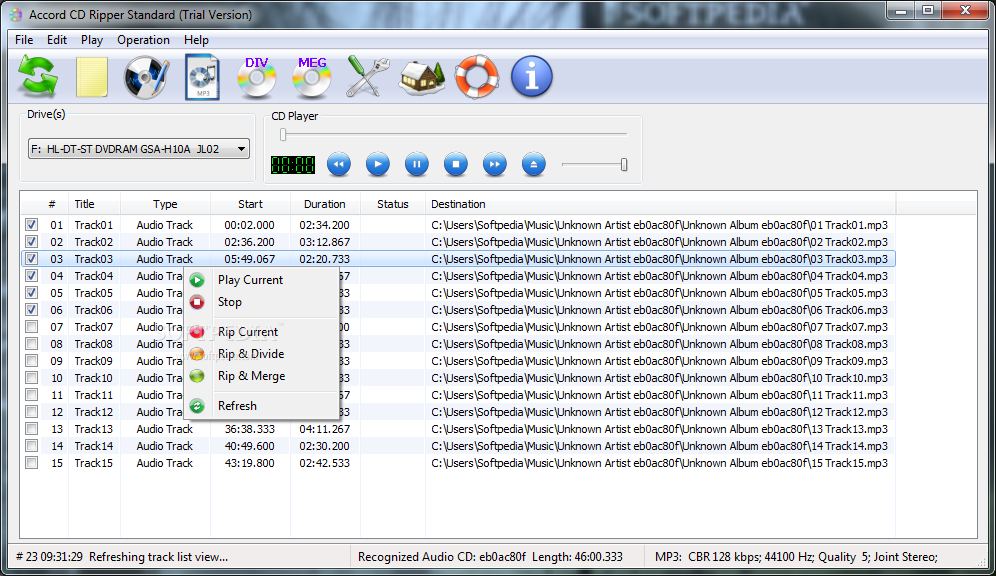
Task: Click the CD player volume slider handle
Action: click(x=624, y=164)
